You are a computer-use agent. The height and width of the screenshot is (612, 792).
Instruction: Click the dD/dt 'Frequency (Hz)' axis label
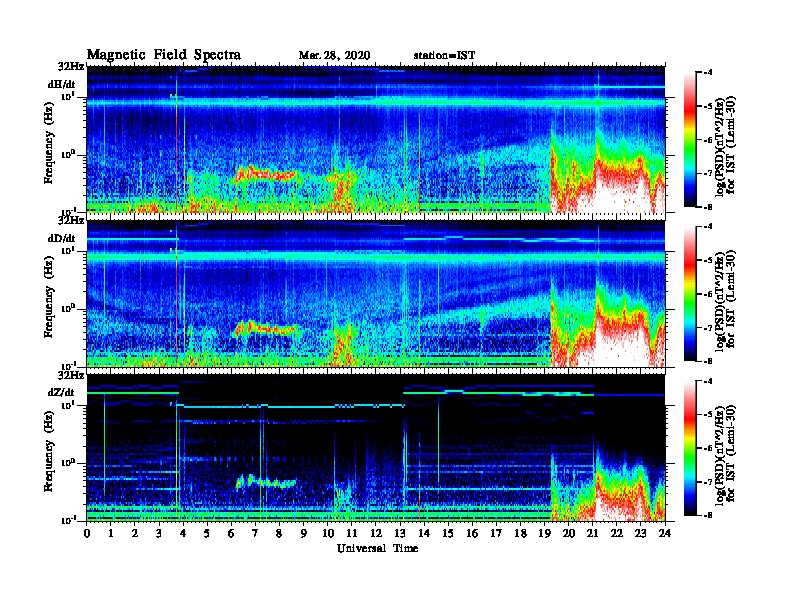(48, 297)
